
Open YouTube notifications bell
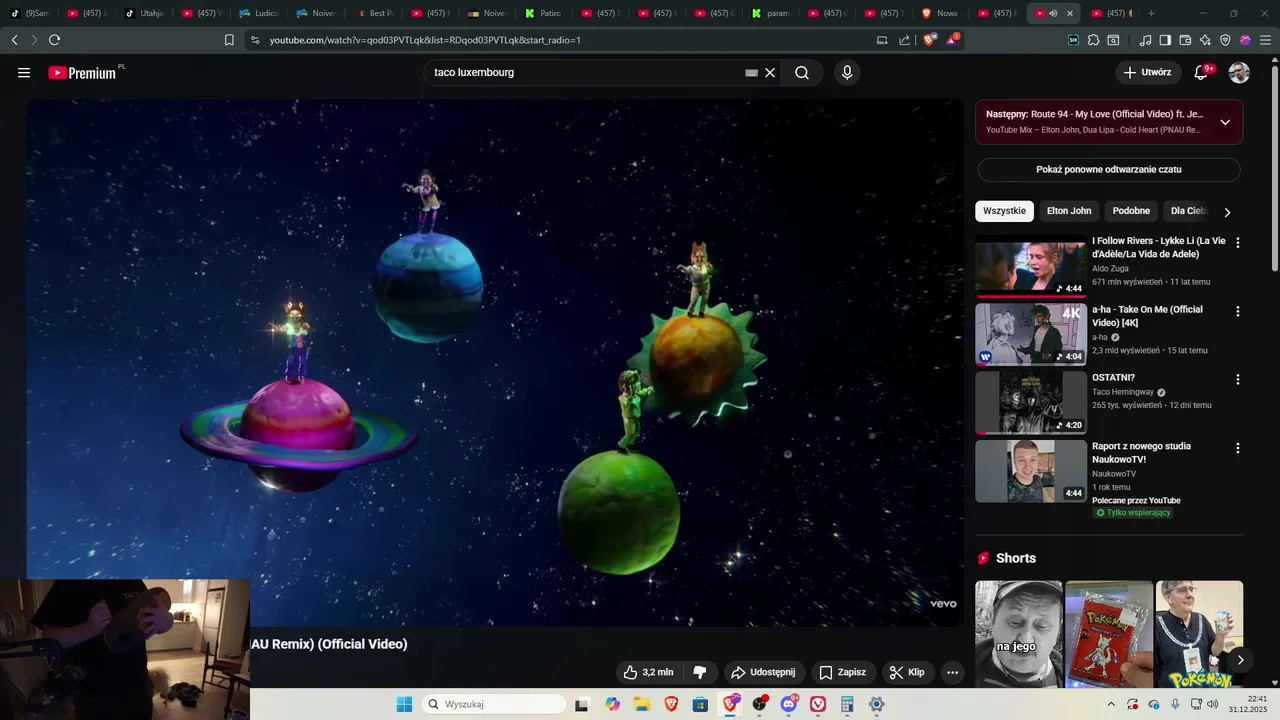click(1201, 73)
